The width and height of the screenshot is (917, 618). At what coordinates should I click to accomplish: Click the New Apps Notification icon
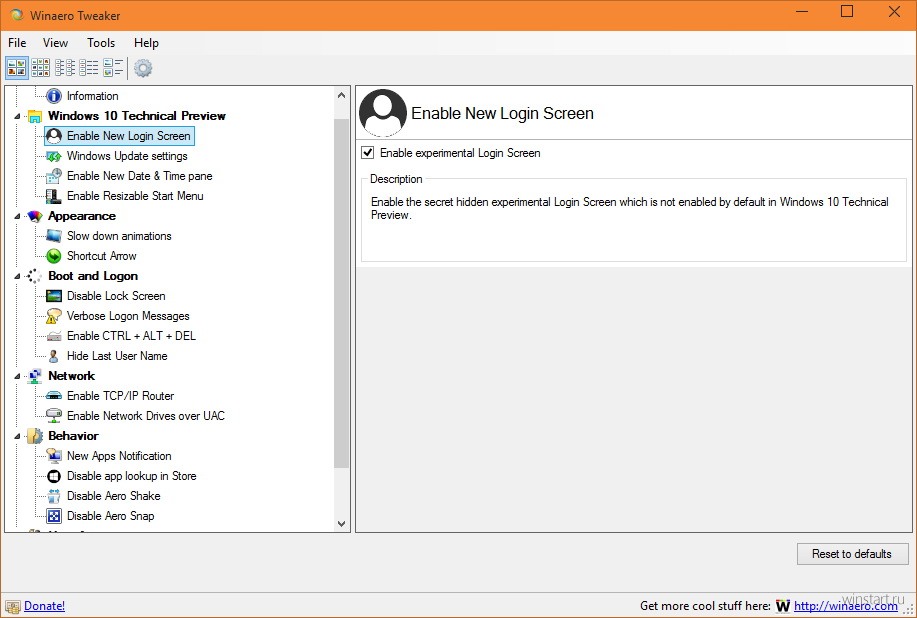click(54, 455)
